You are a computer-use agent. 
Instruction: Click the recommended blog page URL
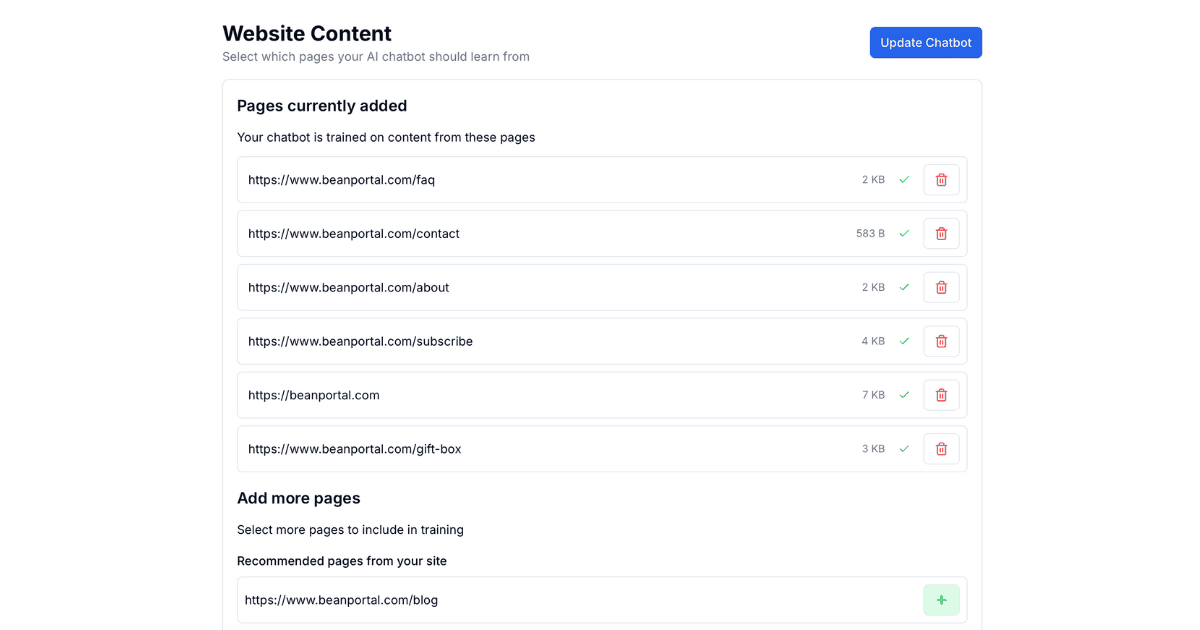point(341,601)
